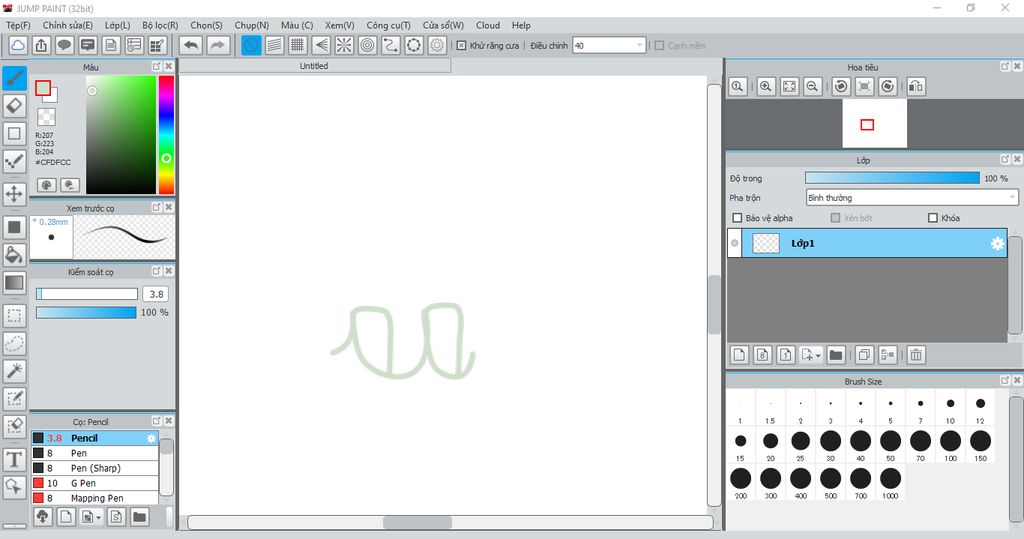
Task: Open the Pha trộn blend mode dropdown
Action: point(912,197)
